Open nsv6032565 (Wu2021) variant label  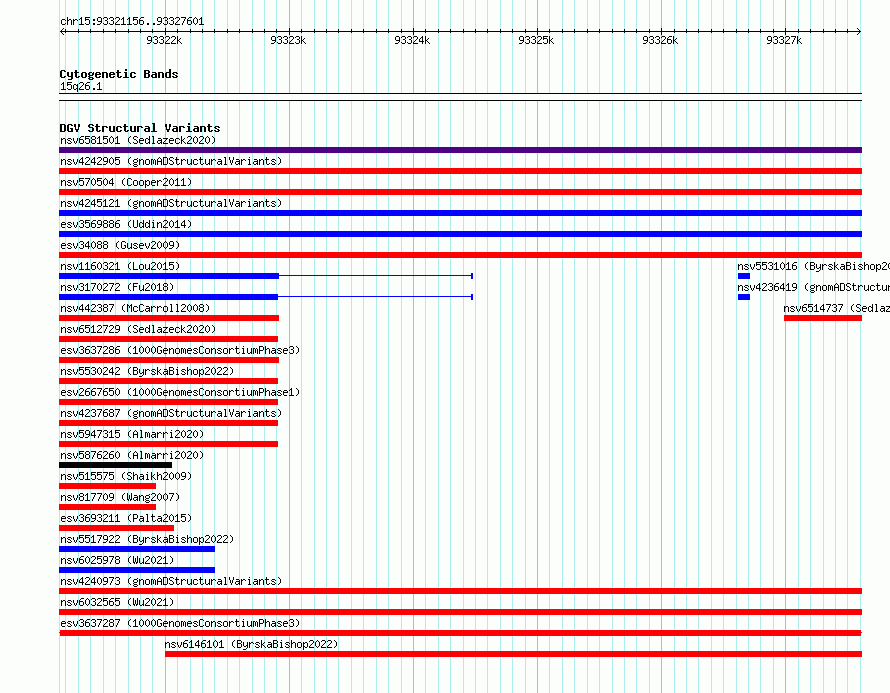[117, 602]
